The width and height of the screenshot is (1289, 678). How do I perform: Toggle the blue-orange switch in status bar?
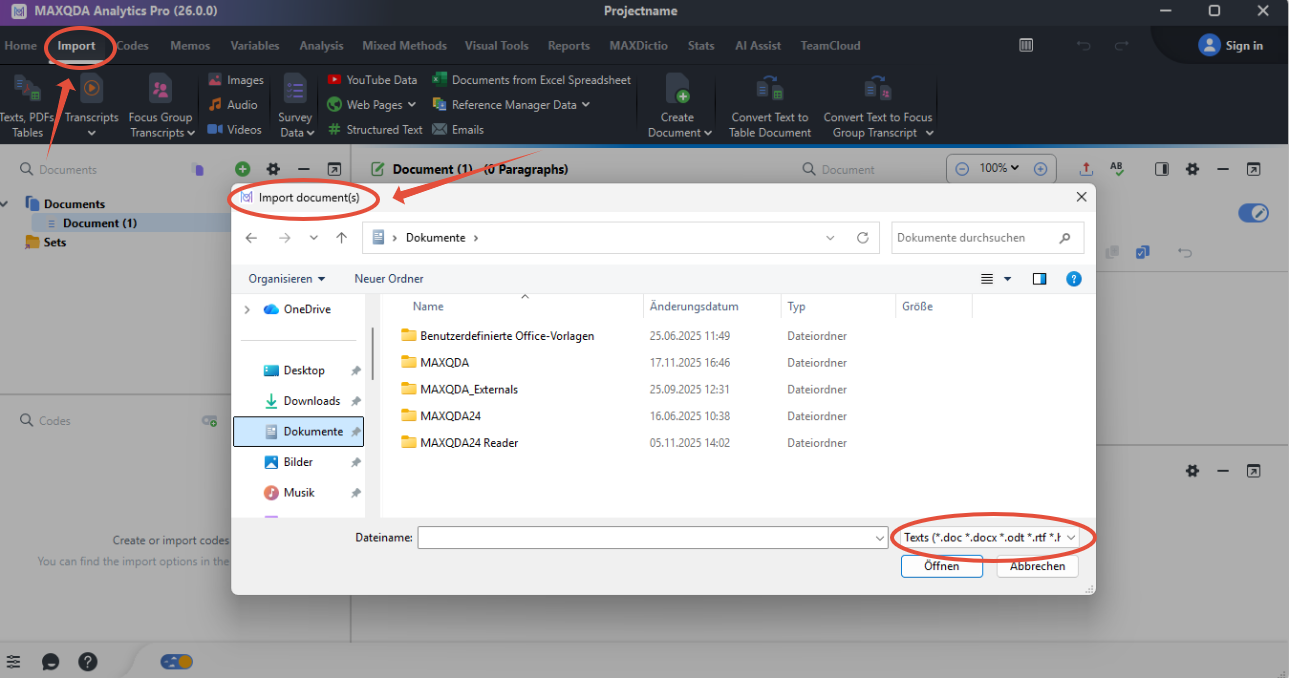click(x=177, y=662)
